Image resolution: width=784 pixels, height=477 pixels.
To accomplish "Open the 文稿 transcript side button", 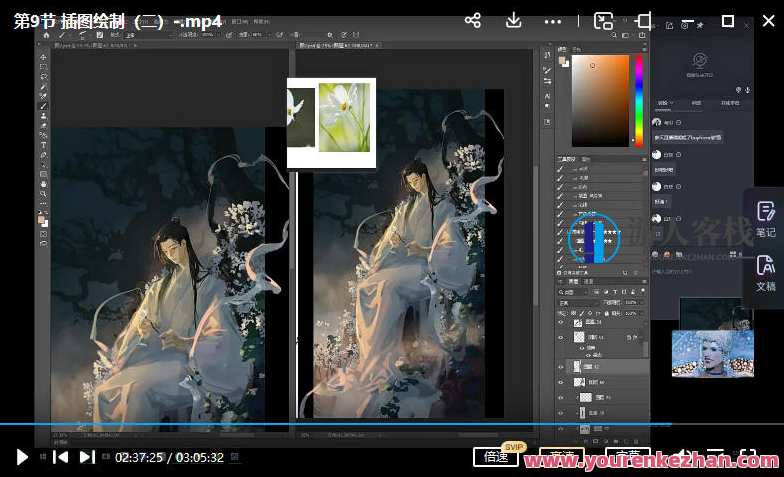I will pos(766,273).
